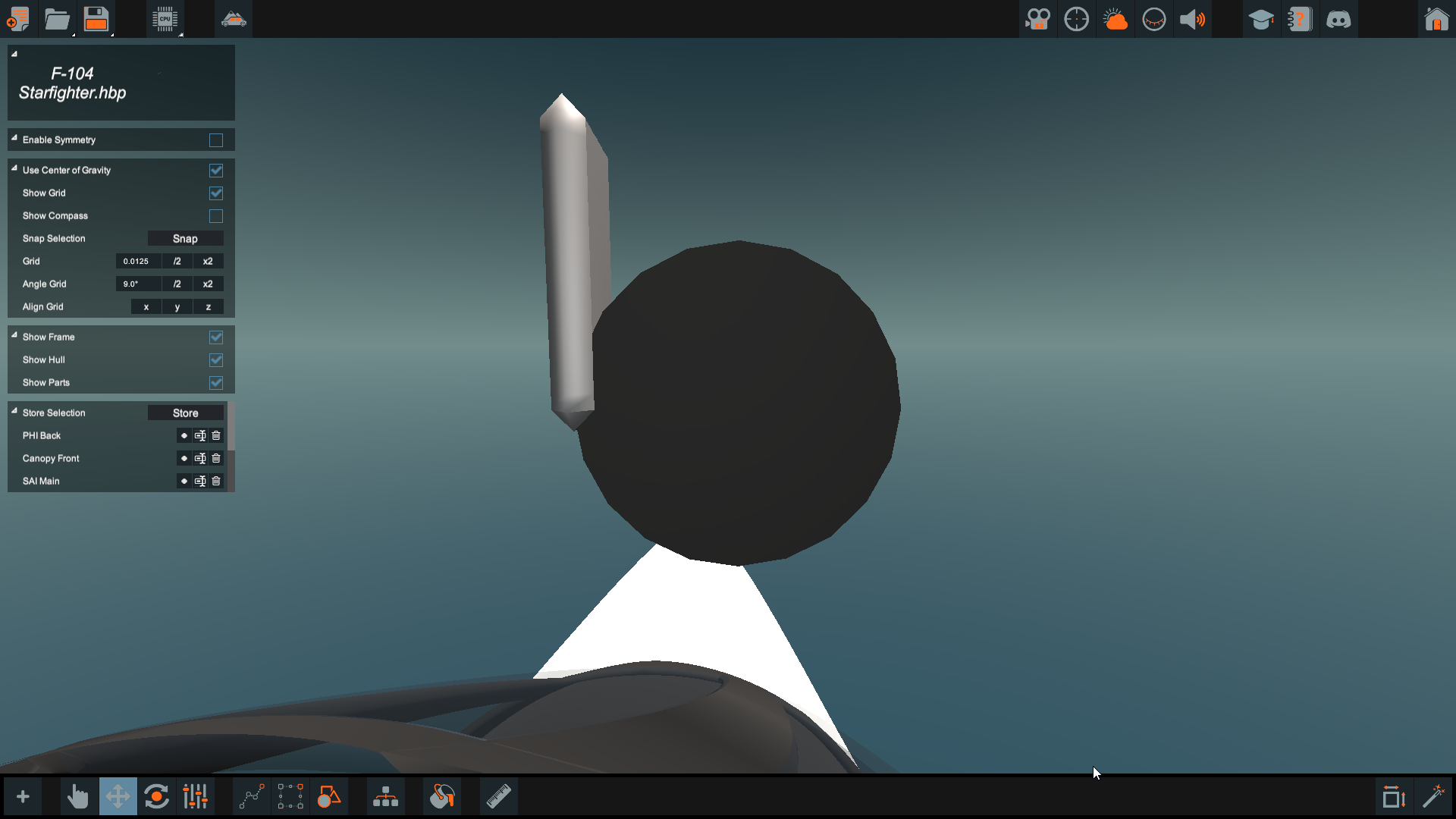Click the Grid value field 0.0125
The height and width of the screenshot is (819, 1456).
pyautogui.click(x=137, y=262)
